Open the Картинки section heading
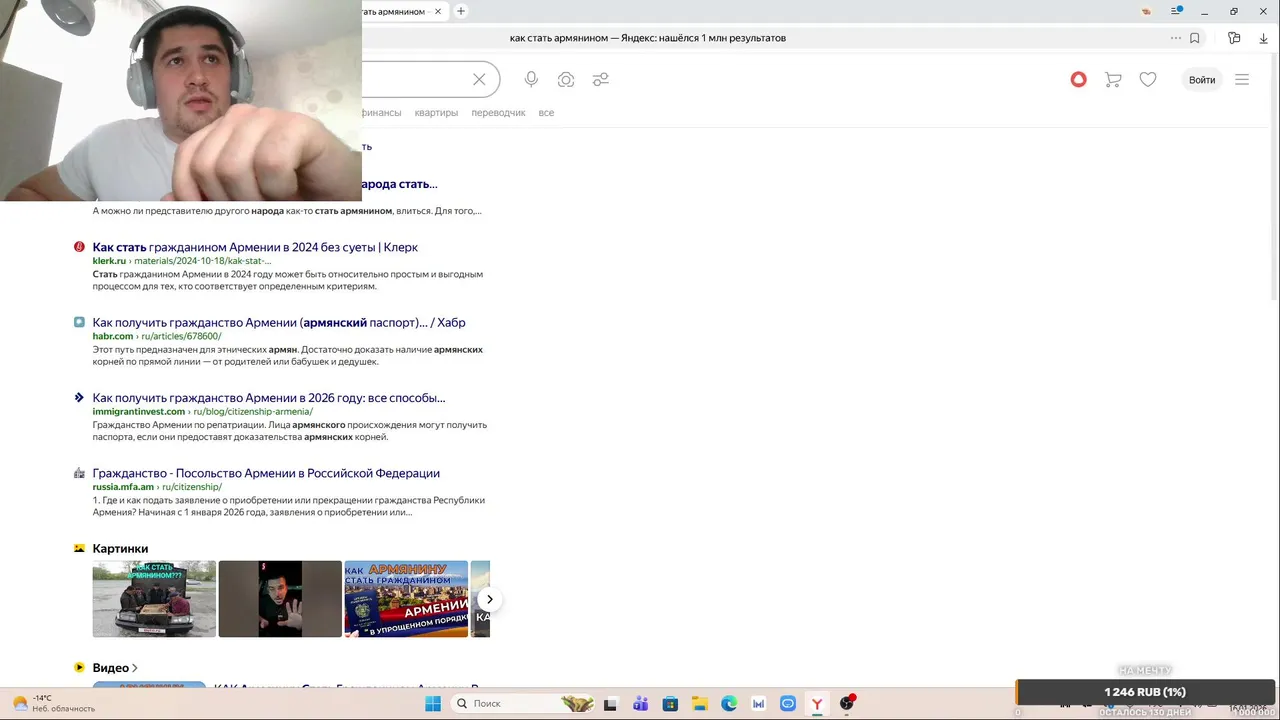This screenshot has height=720, width=1280. [120, 548]
